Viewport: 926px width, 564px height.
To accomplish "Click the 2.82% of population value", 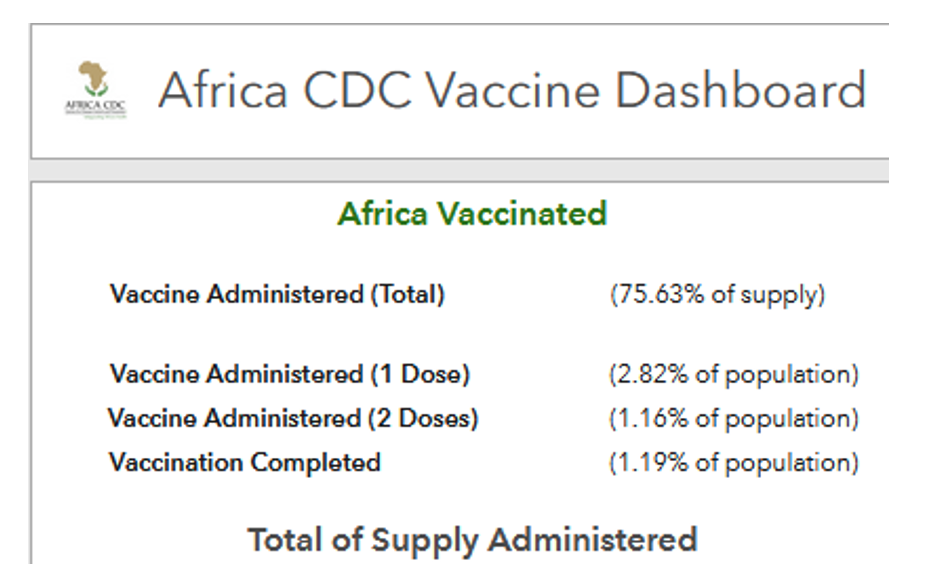I will 734,375.
